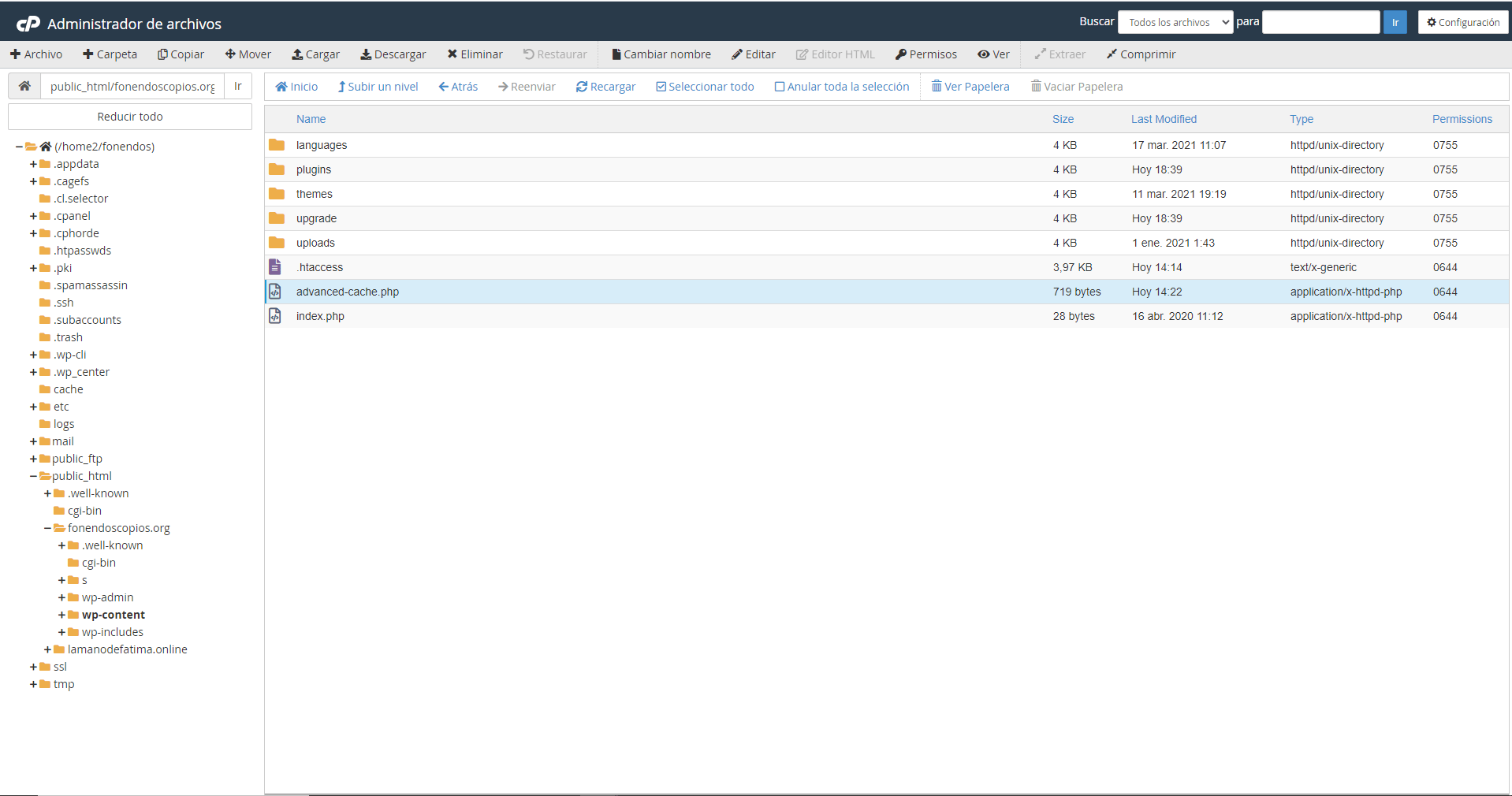Collapse the fonendoscopios.org tree folder
Viewport: 1512px width, 796px height.
[x=47, y=528]
